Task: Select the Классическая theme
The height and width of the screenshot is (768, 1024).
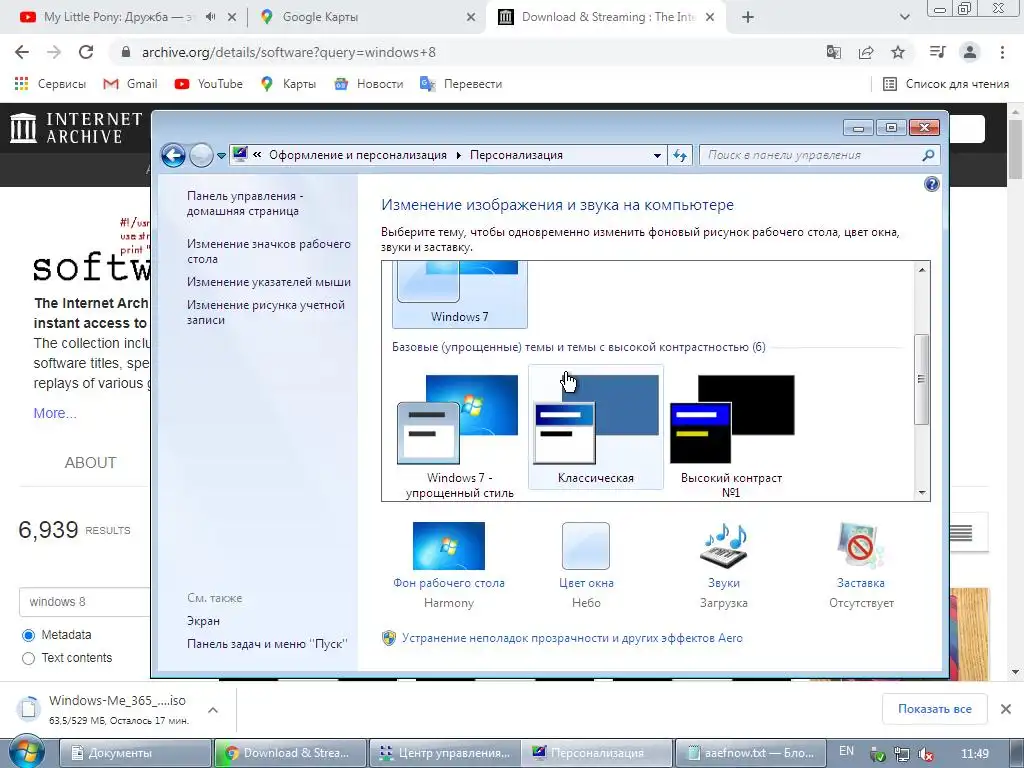Action: pos(596,428)
